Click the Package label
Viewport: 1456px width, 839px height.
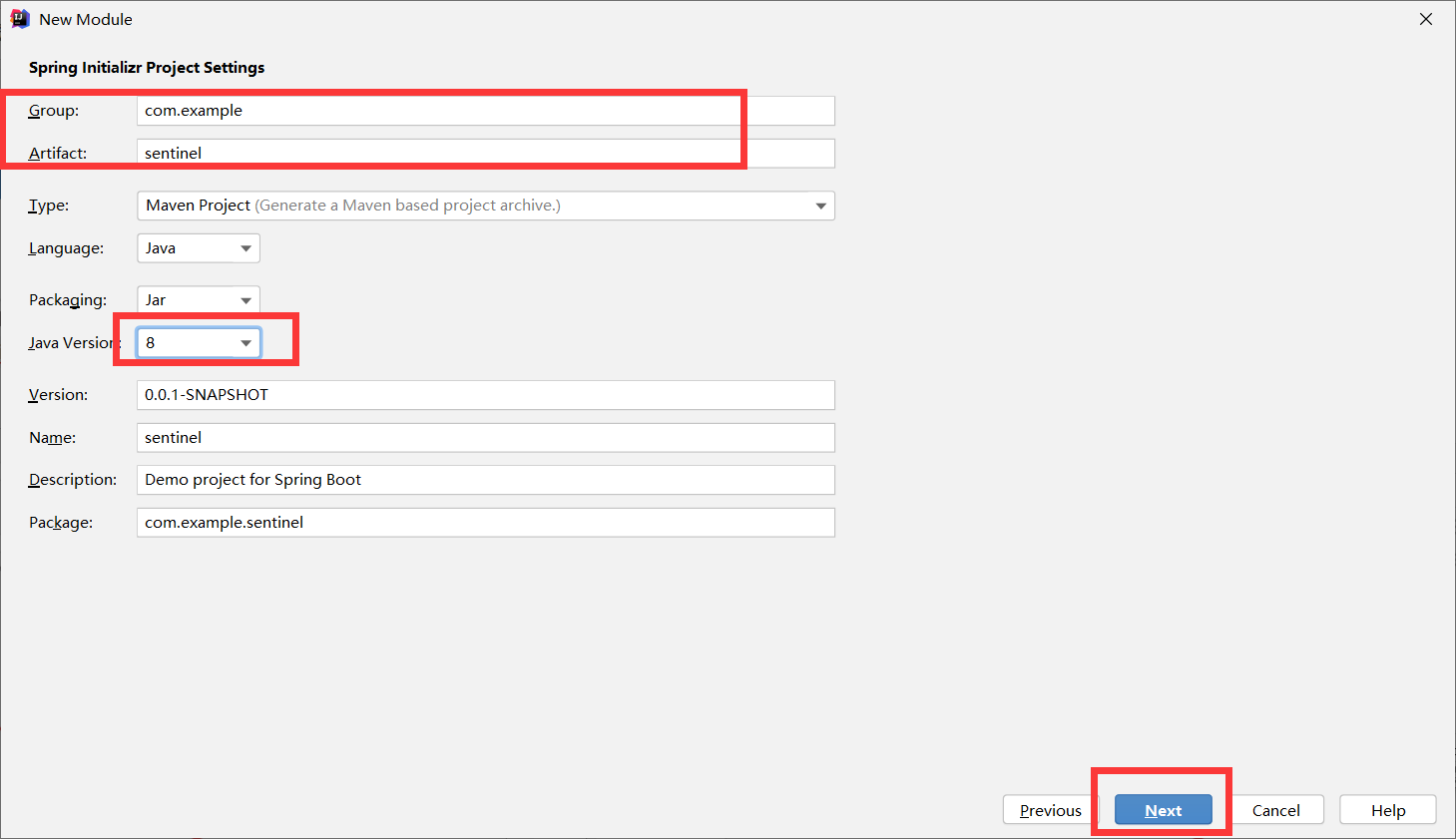[x=61, y=523]
